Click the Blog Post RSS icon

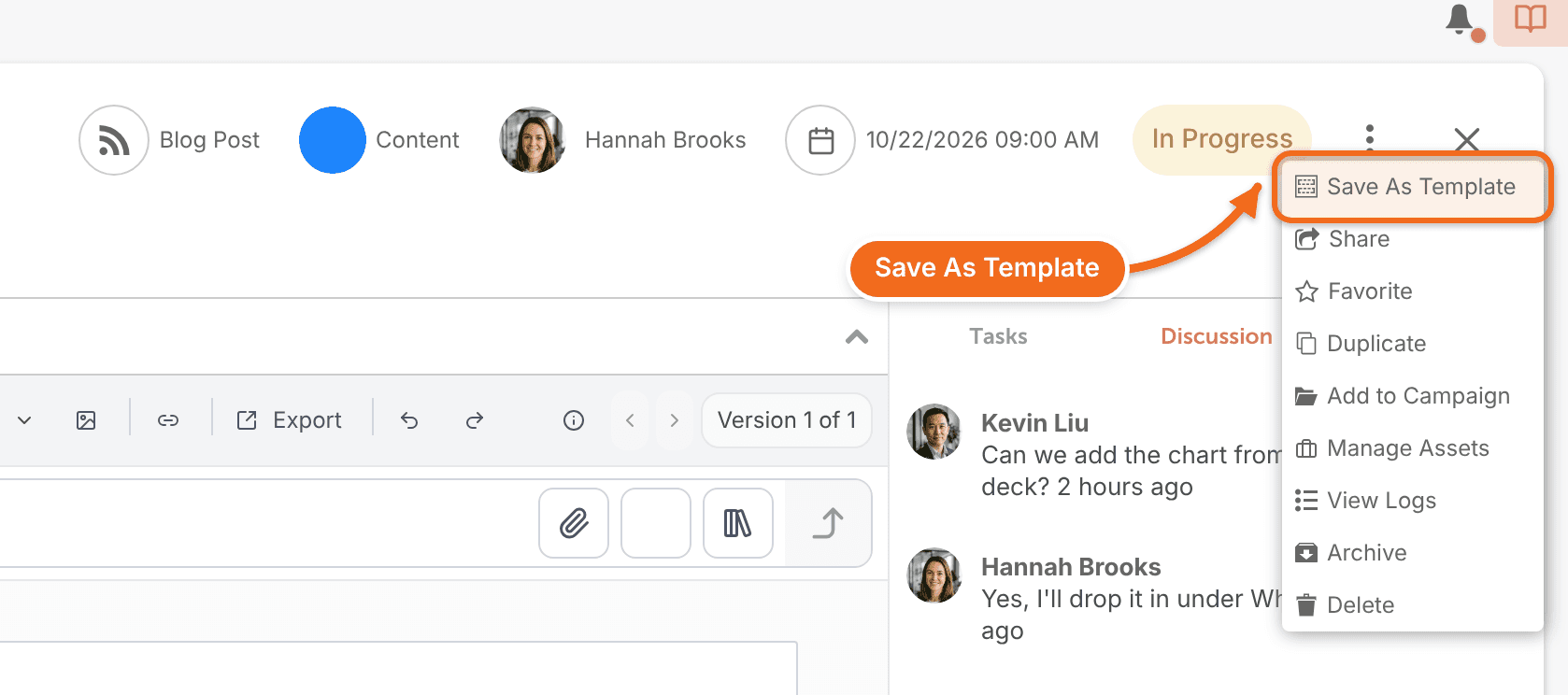point(114,140)
